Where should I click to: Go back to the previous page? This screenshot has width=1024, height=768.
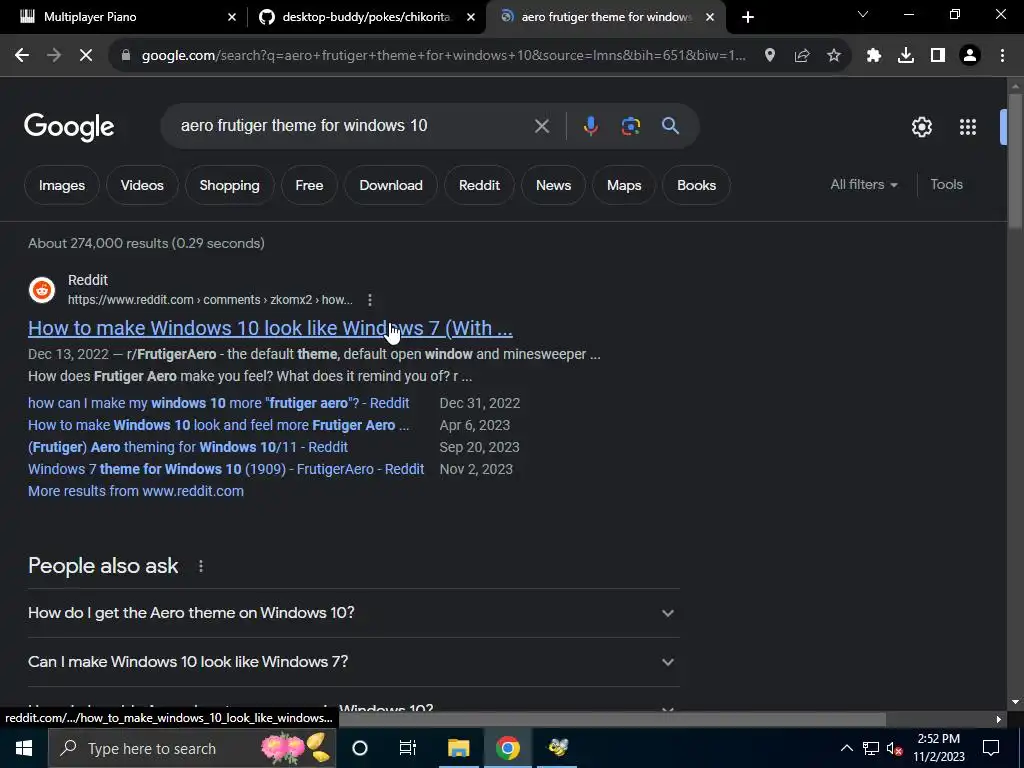[22, 56]
